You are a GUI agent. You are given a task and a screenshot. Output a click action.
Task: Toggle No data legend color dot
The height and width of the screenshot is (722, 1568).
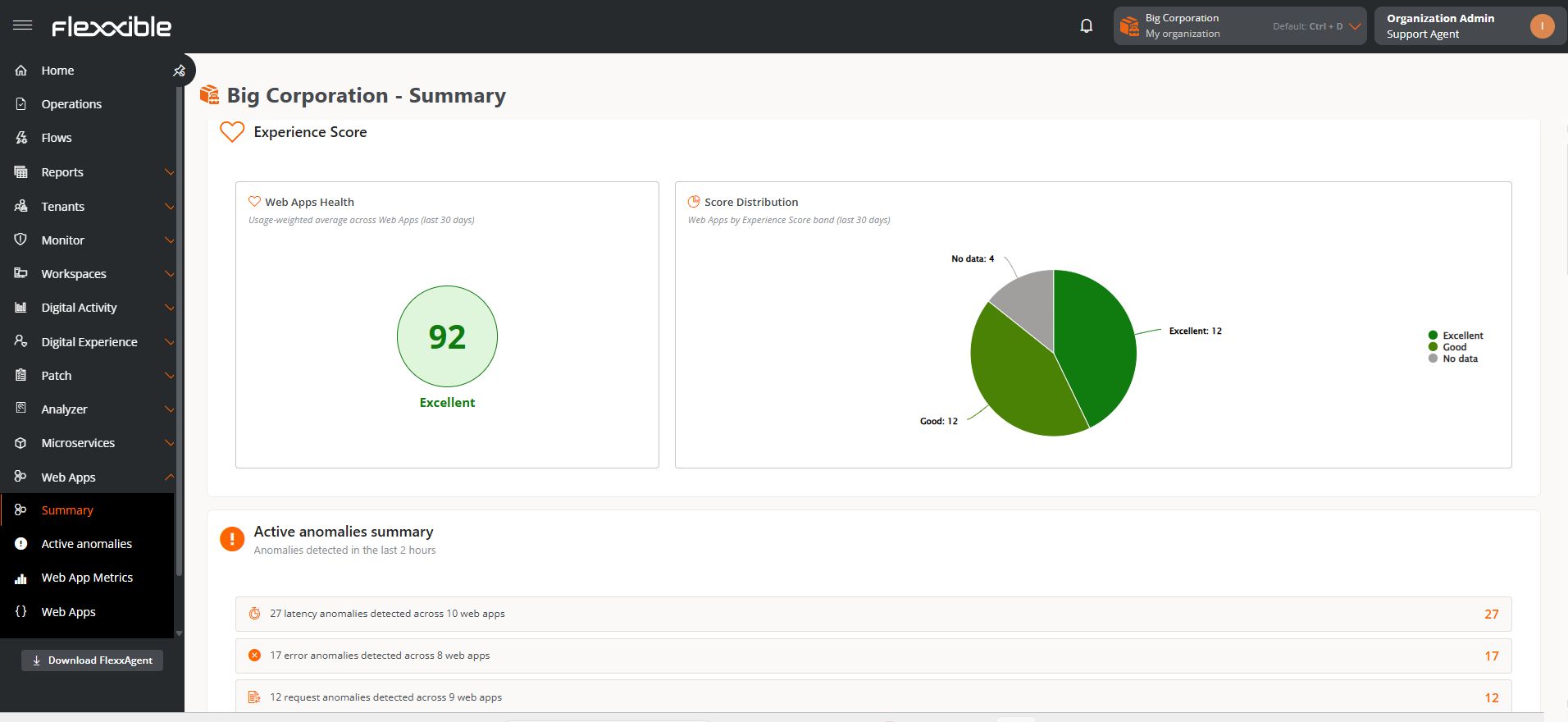click(1433, 359)
